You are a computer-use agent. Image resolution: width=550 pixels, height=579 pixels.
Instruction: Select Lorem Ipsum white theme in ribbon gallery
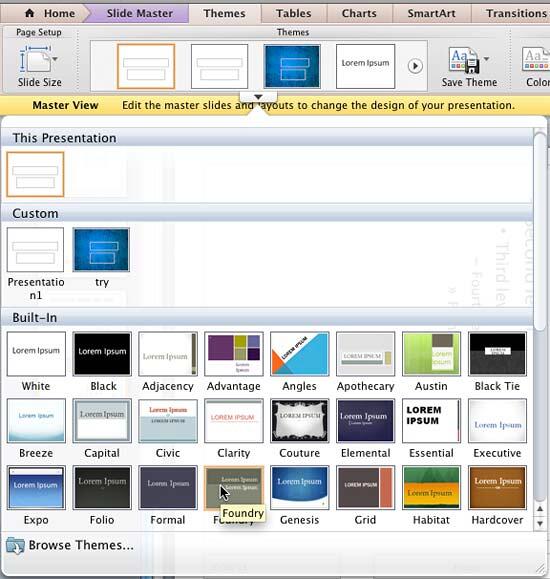(x=365, y=66)
